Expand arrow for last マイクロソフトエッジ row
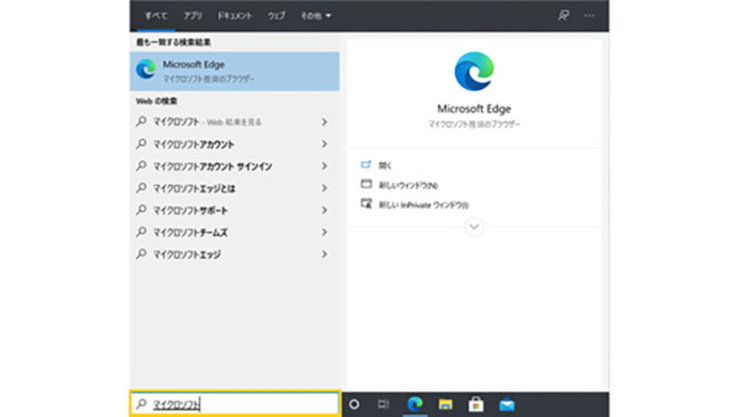The height and width of the screenshot is (417, 740). click(324, 254)
